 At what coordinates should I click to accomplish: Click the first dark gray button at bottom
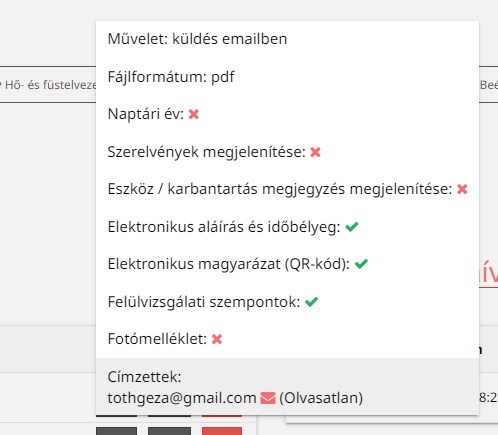point(116,431)
